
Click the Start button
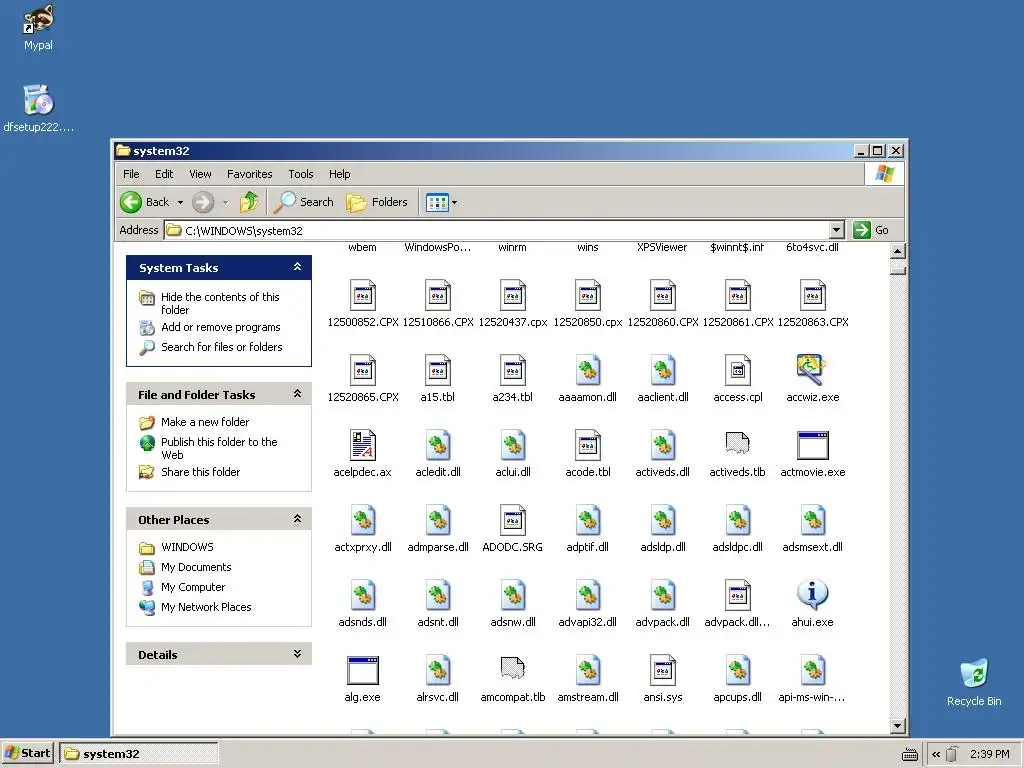pos(28,753)
